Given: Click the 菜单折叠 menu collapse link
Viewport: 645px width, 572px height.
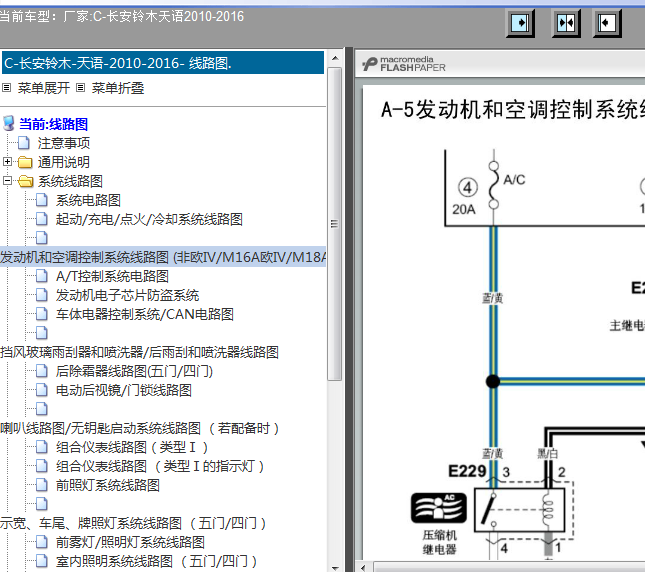Looking at the screenshot, I should 118,88.
